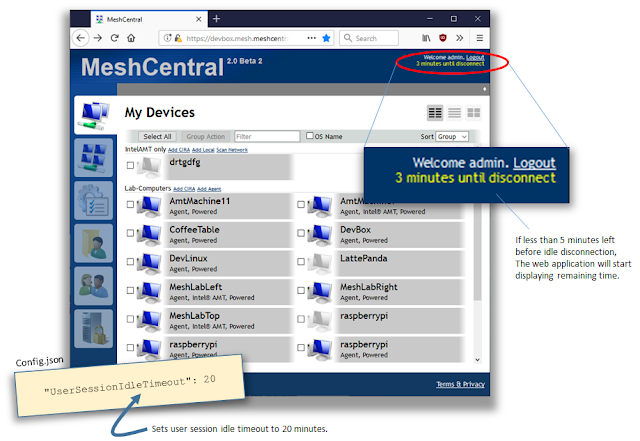The width and height of the screenshot is (640, 441).
Task: Open the Terms & Privacy link
Action: 460,384
